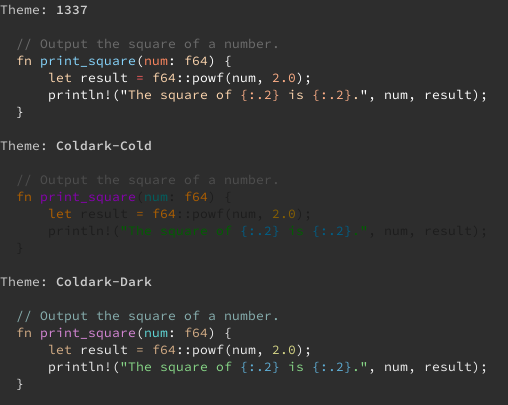
Task: Click the 2.0 literal in 1337 block
Action: pos(284,78)
